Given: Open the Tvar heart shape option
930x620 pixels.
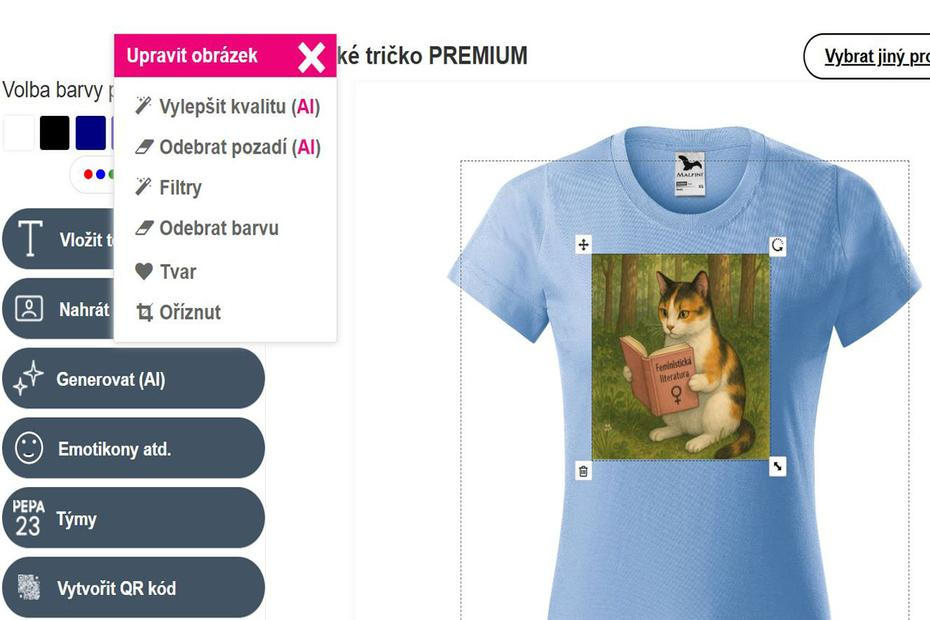Looking at the screenshot, I should tap(165, 272).
